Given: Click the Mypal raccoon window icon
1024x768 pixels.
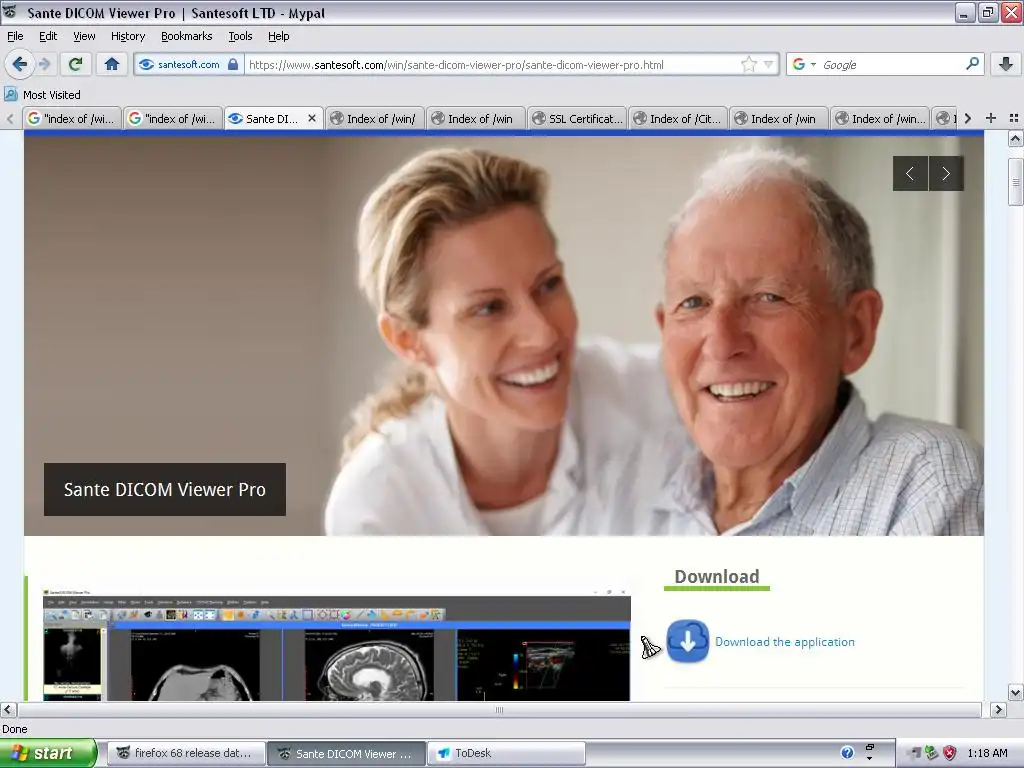Looking at the screenshot, I should tap(10, 12).
